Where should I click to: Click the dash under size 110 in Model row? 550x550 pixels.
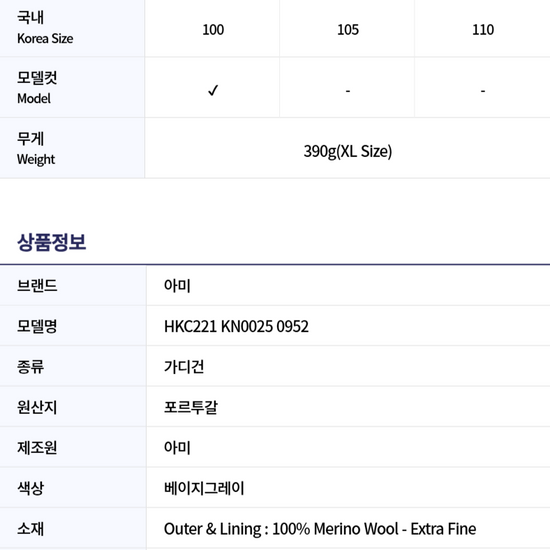coord(483,91)
